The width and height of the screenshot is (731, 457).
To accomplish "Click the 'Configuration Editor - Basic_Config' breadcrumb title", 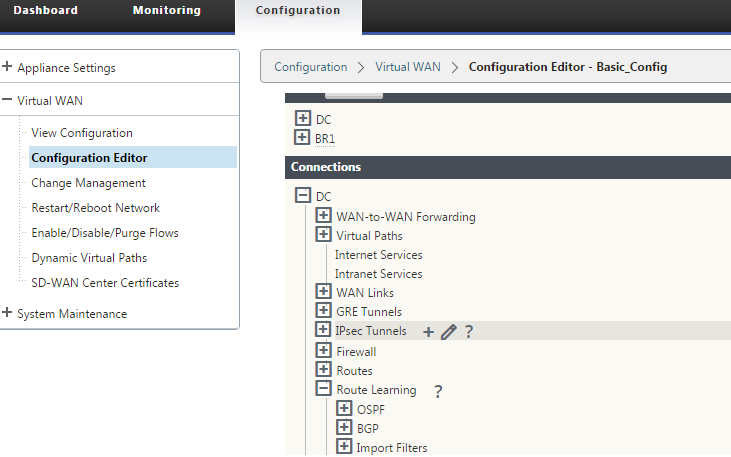I will click(568, 67).
